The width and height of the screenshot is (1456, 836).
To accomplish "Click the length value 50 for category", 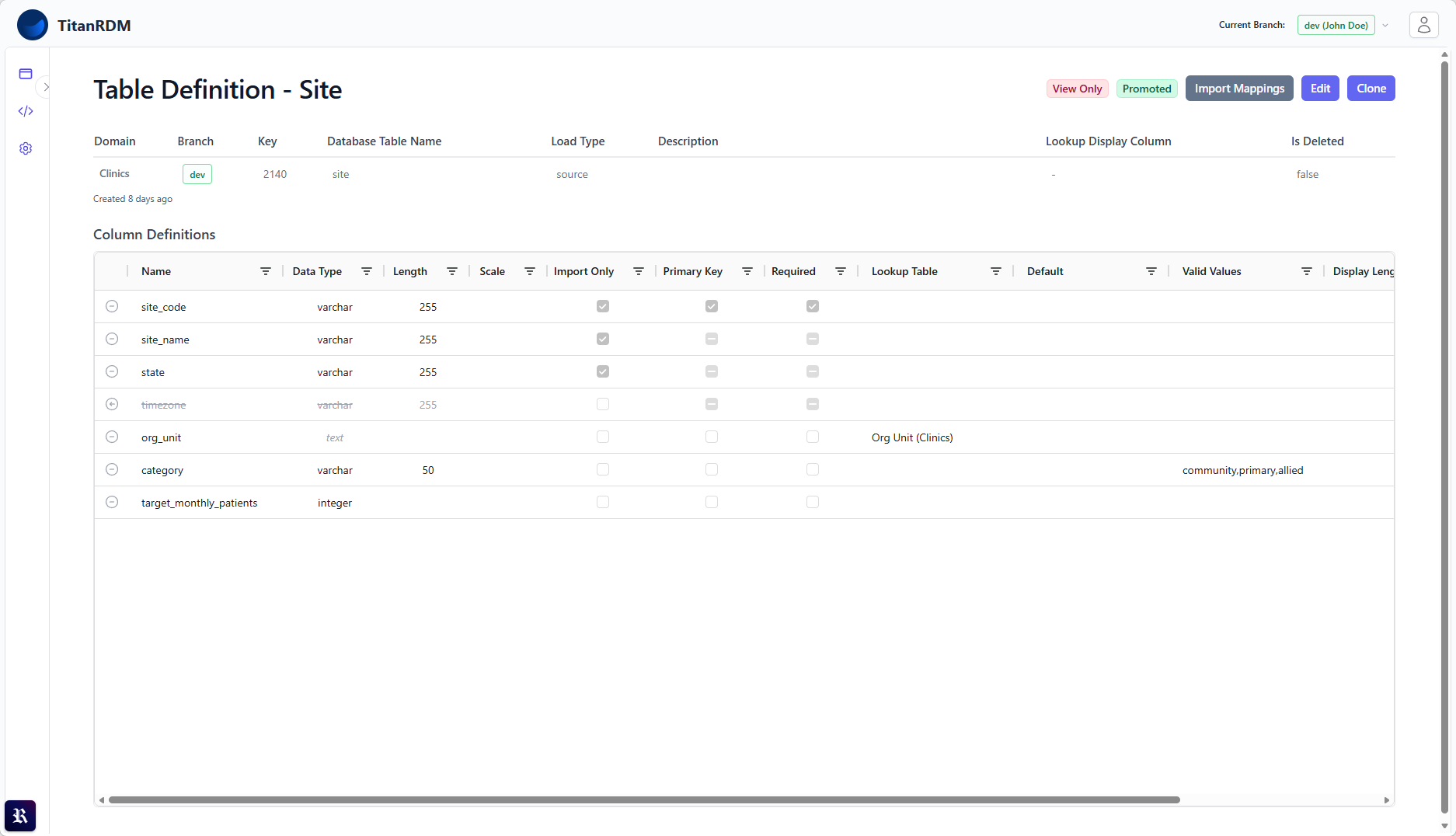I will (428, 470).
